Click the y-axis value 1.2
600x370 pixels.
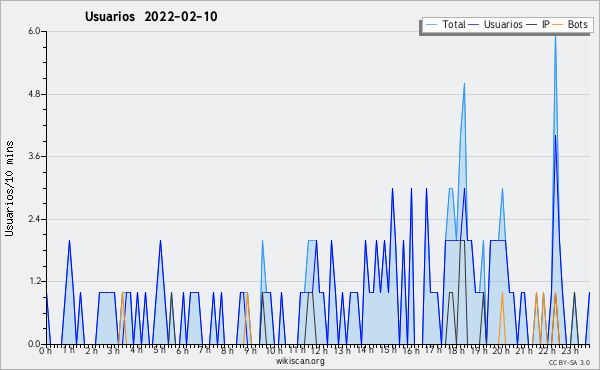(x=34, y=282)
